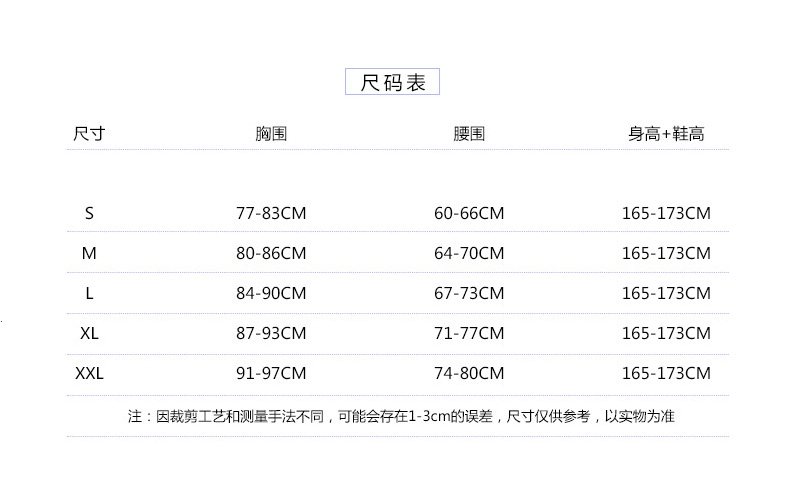Click the 77-83CM bust measurement
This screenshot has width=790, height=498.
pos(271,213)
